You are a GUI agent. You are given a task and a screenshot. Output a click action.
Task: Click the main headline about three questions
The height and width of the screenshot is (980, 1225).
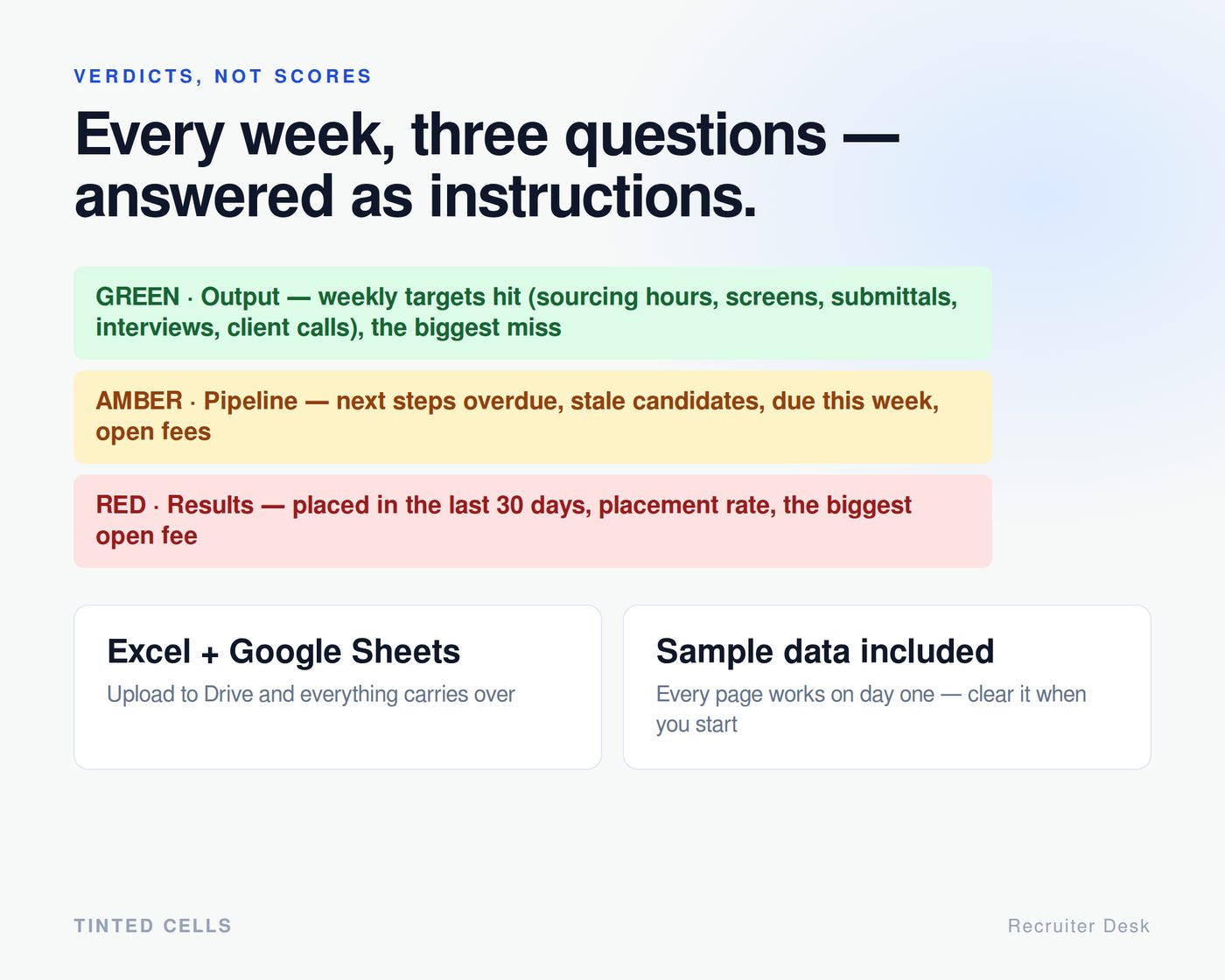point(486,165)
